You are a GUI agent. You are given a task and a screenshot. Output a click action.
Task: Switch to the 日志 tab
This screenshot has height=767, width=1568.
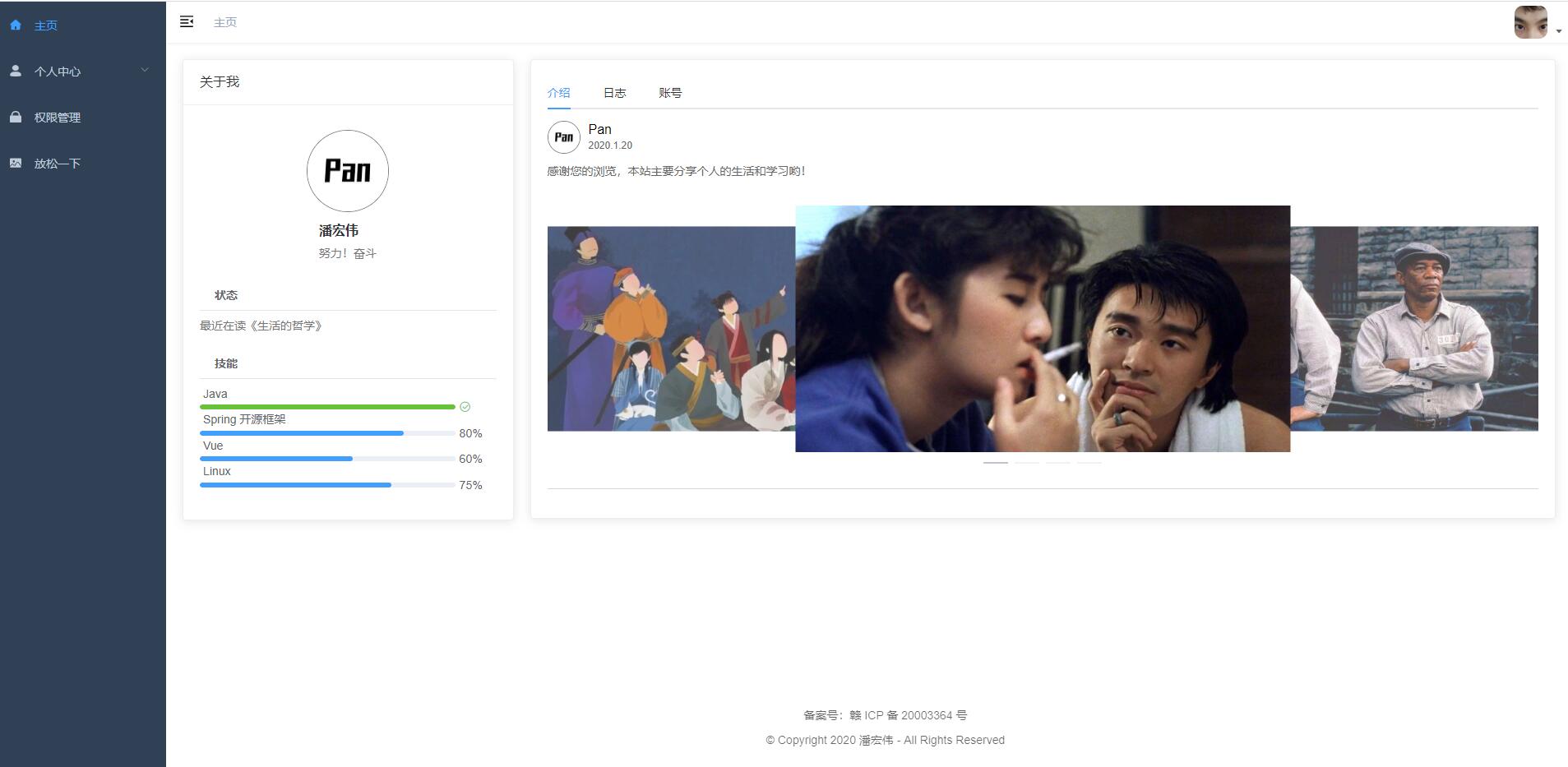615,93
